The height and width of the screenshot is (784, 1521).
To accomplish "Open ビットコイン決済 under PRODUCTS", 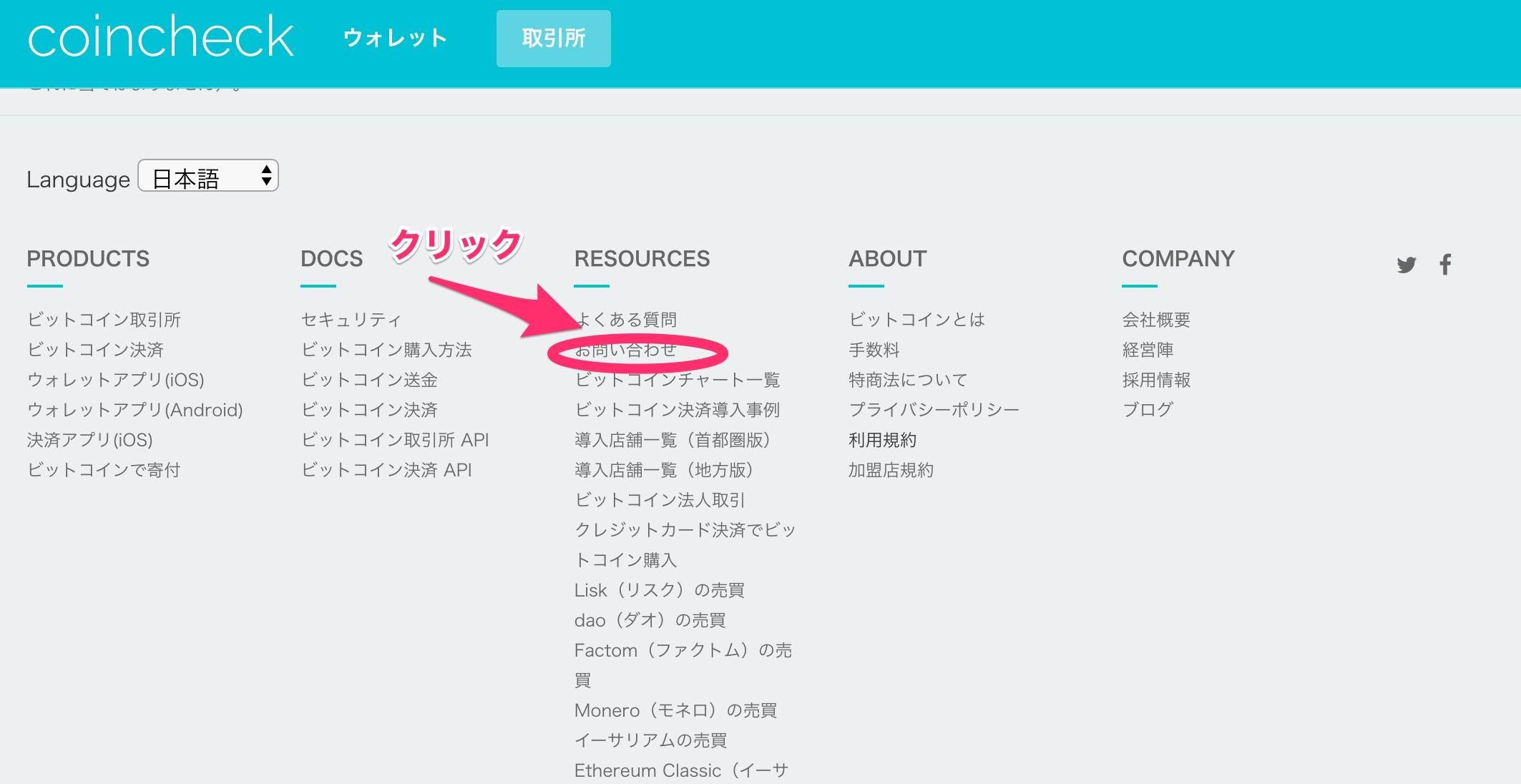I will 95,350.
